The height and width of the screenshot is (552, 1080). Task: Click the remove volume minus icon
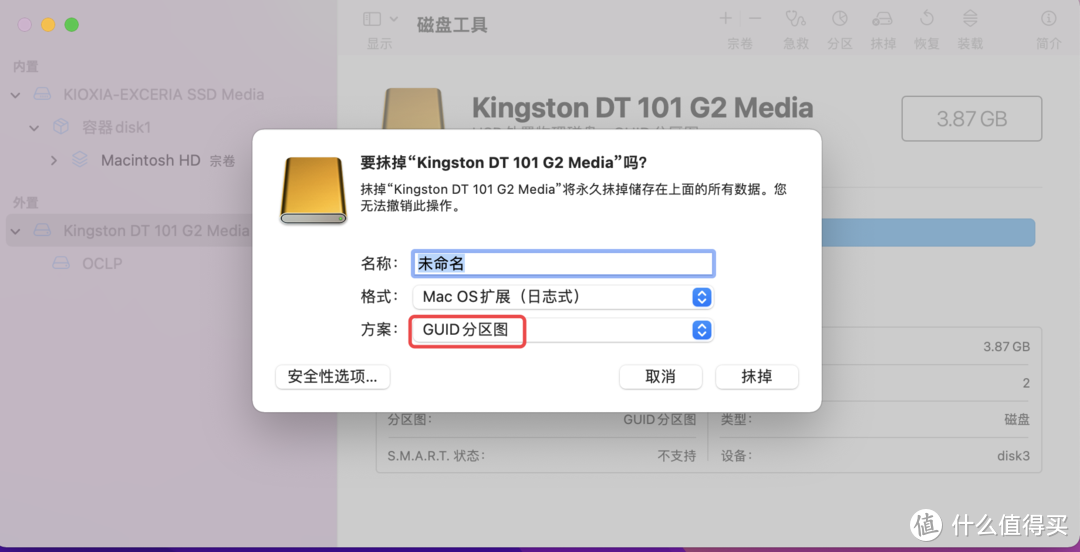click(x=756, y=19)
